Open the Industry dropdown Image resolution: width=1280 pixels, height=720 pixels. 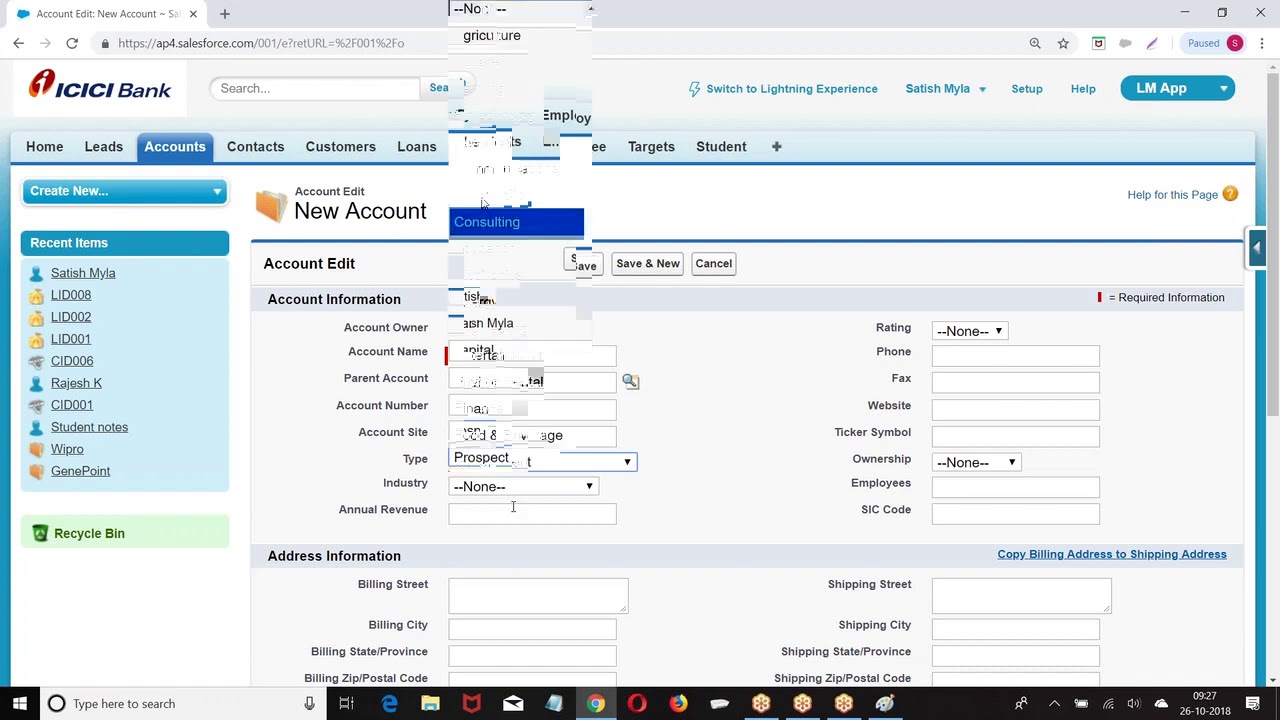point(523,486)
